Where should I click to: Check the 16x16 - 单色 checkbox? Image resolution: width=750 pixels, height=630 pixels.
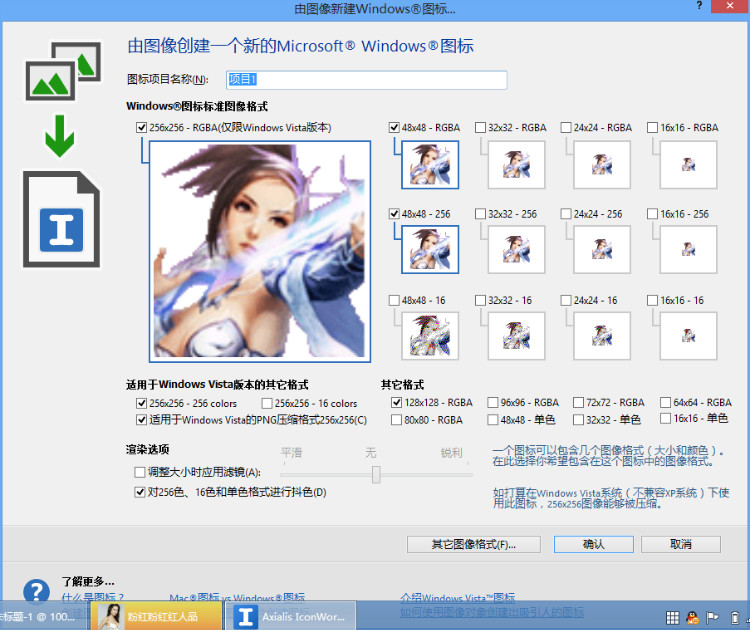click(x=665, y=419)
